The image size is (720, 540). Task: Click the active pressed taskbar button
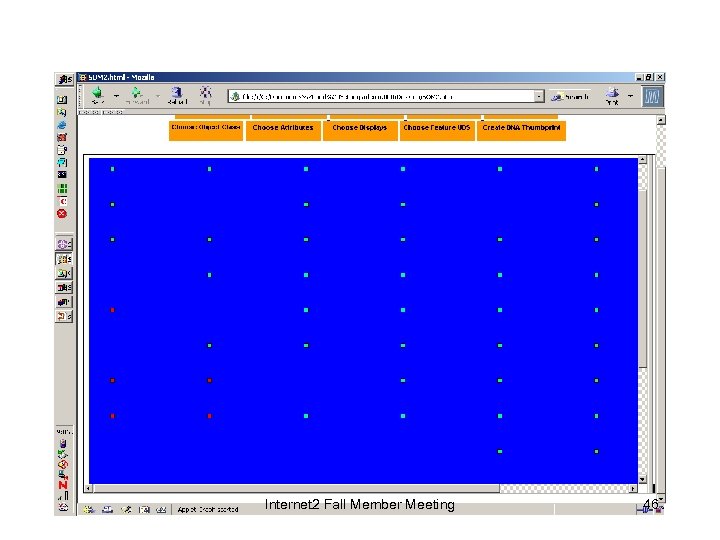pos(64,259)
